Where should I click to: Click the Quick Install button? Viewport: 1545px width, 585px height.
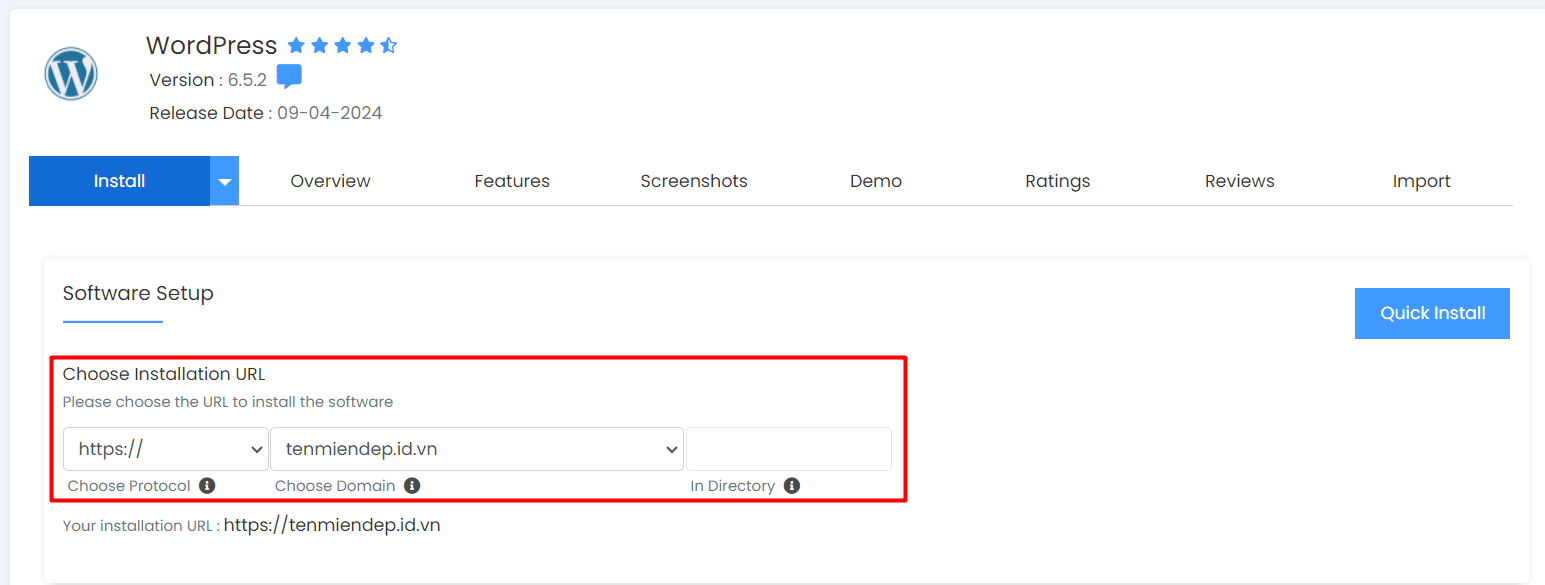1432,313
